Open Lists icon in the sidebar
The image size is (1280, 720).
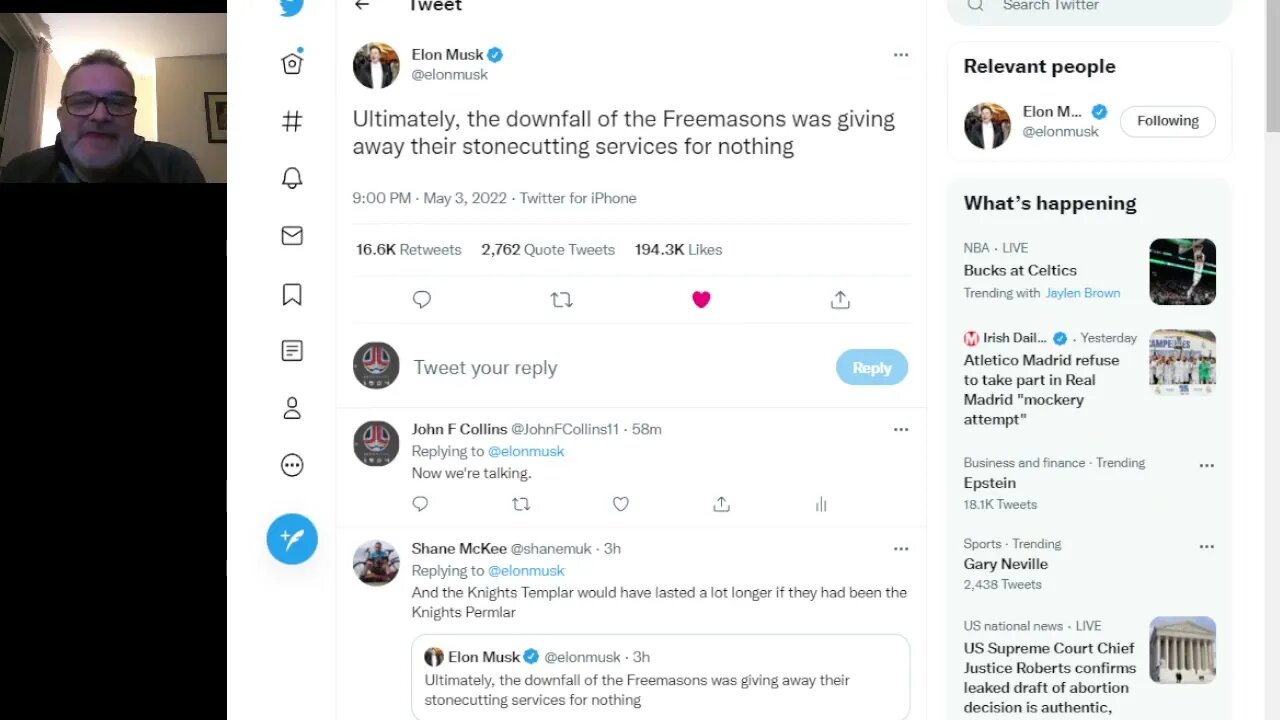(x=292, y=351)
